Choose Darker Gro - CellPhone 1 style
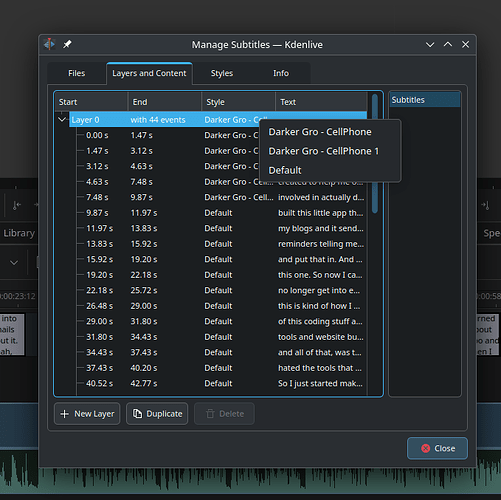This screenshot has width=501, height=500. (323, 151)
